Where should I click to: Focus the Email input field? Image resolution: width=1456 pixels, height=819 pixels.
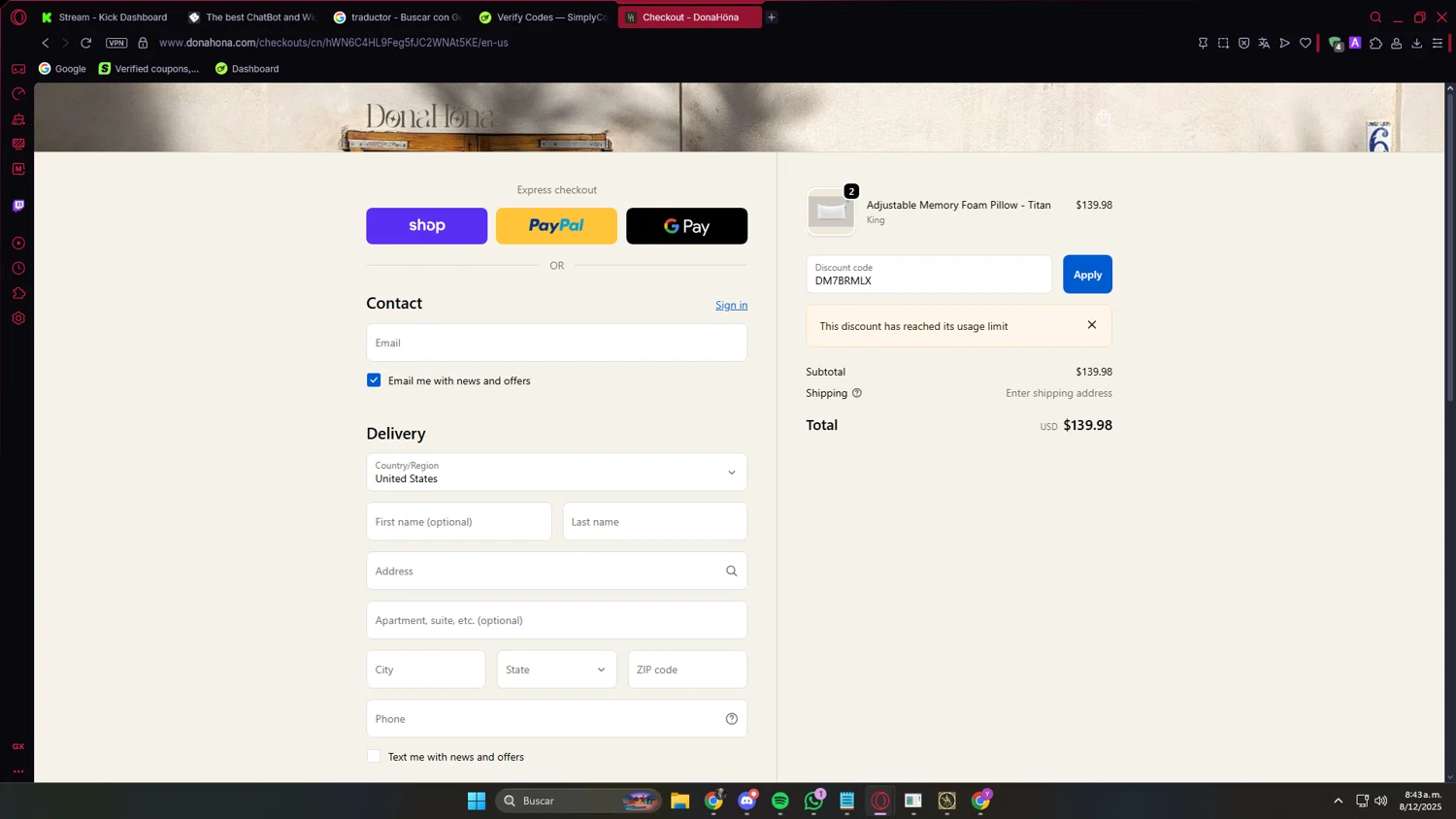point(556,343)
